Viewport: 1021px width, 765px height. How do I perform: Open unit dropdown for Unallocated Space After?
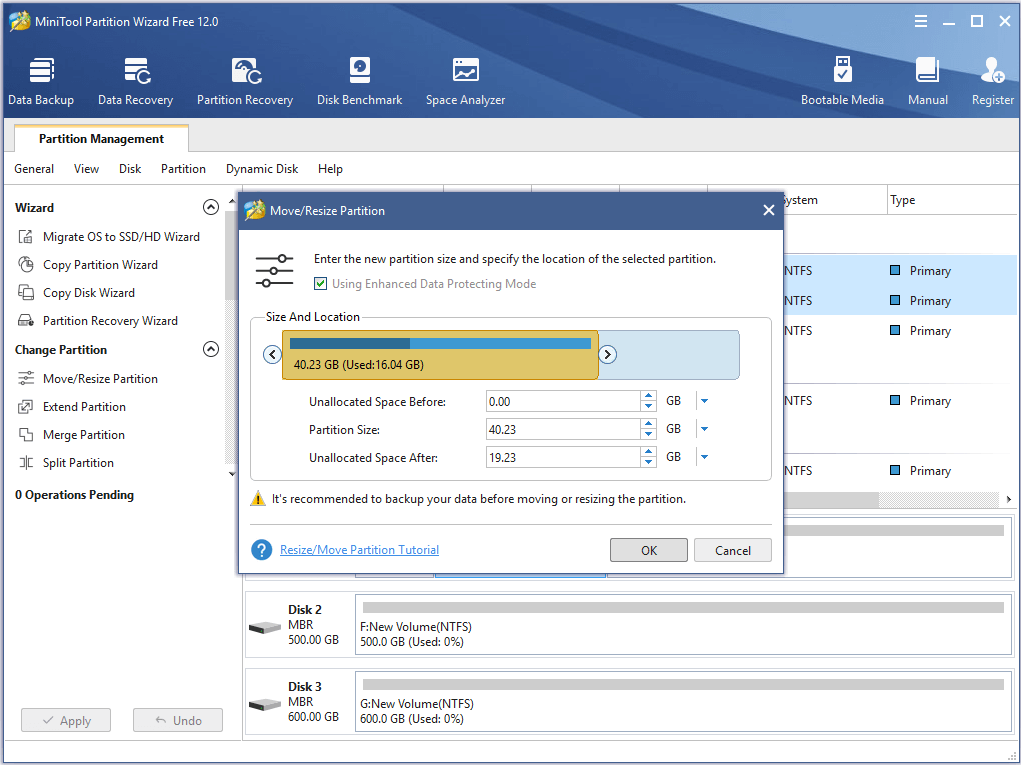click(704, 458)
